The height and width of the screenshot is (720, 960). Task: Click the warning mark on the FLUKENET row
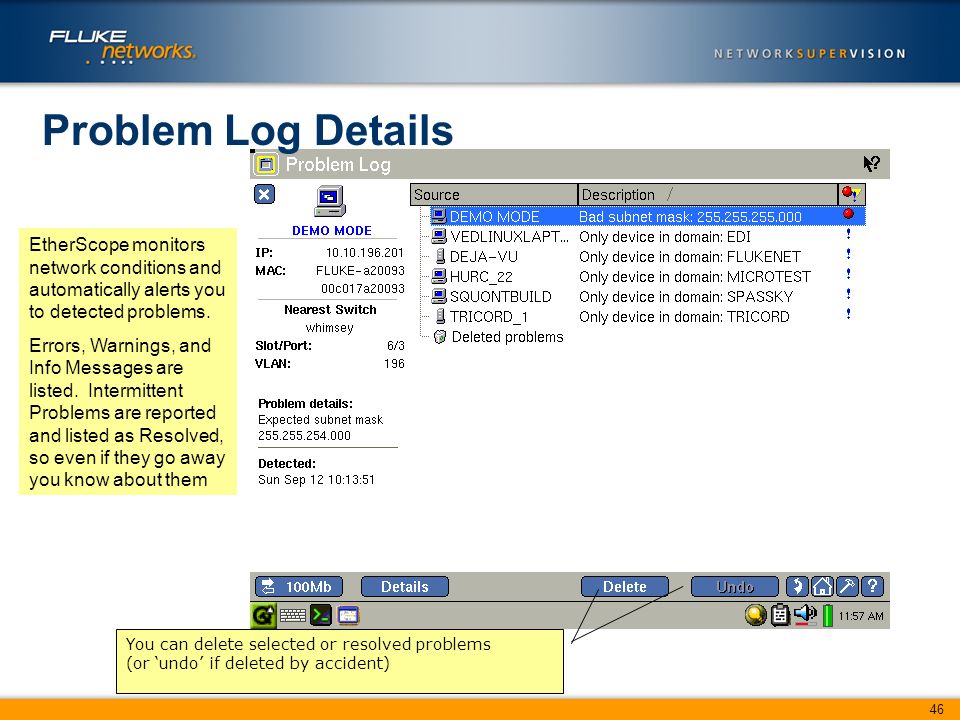click(x=849, y=254)
